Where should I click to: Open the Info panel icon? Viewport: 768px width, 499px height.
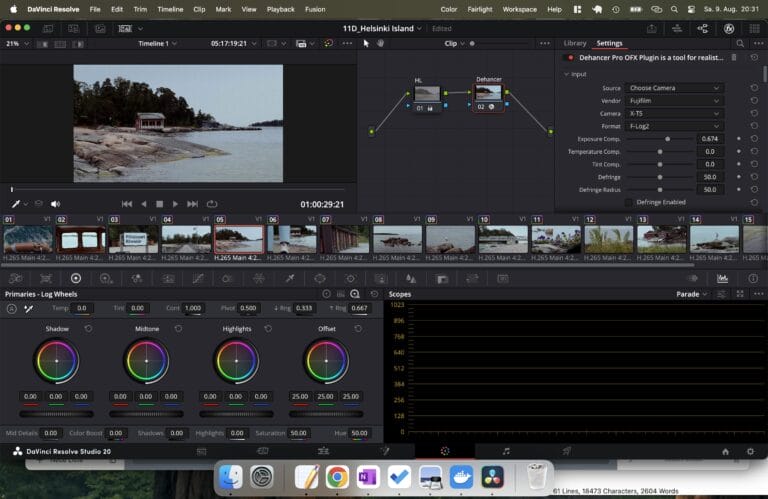click(753, 279)
